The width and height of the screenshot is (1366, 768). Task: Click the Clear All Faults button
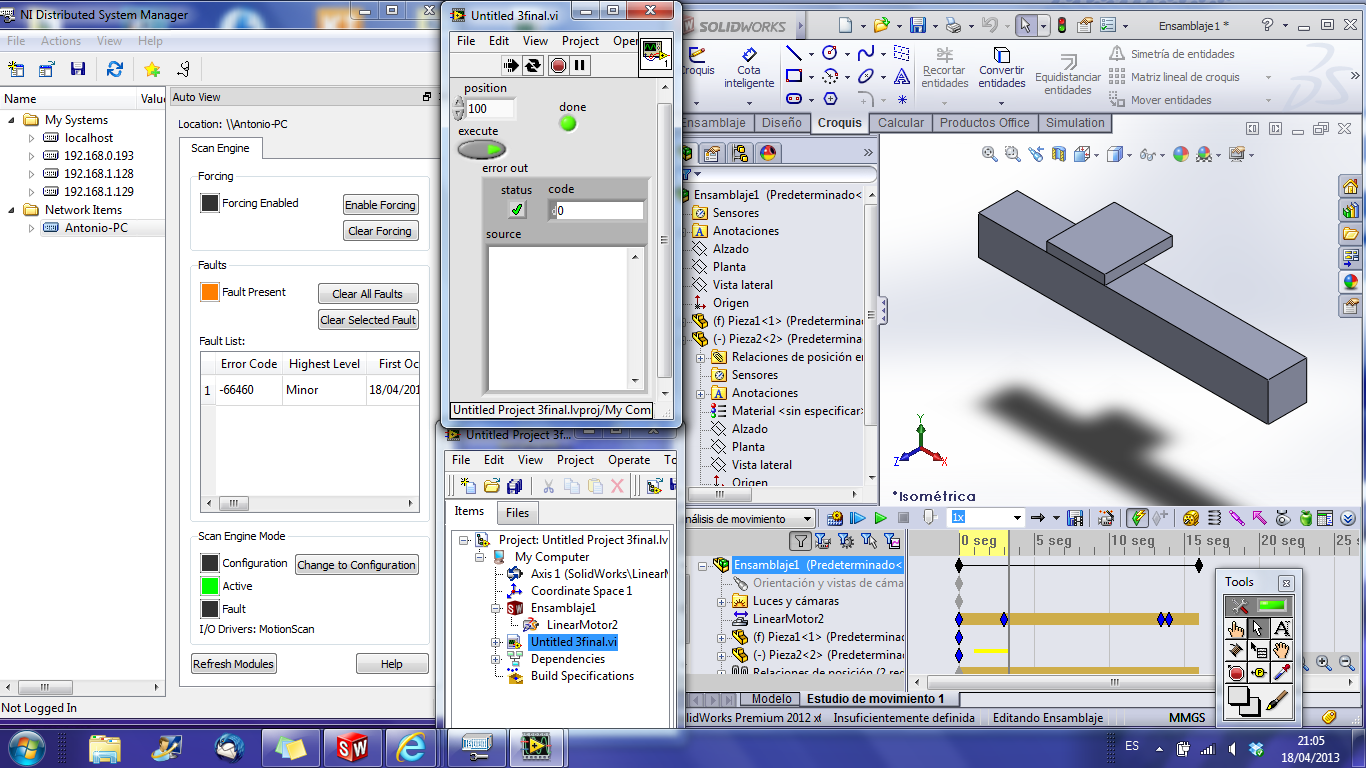click(368, 294)
